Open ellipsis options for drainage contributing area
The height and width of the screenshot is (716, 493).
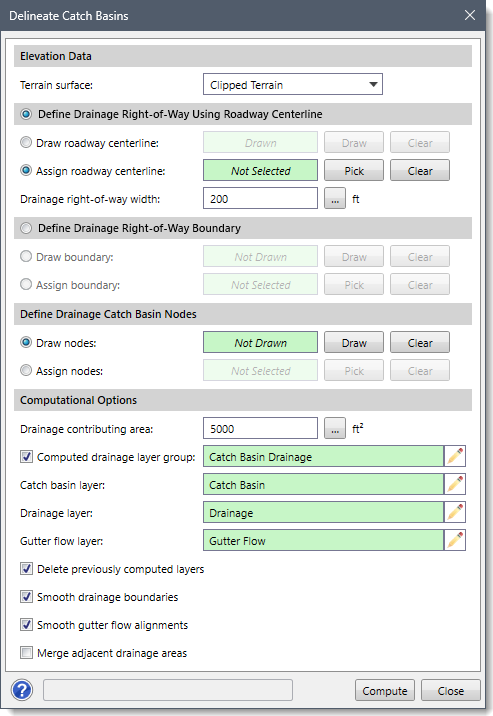[x=335, y=428]
